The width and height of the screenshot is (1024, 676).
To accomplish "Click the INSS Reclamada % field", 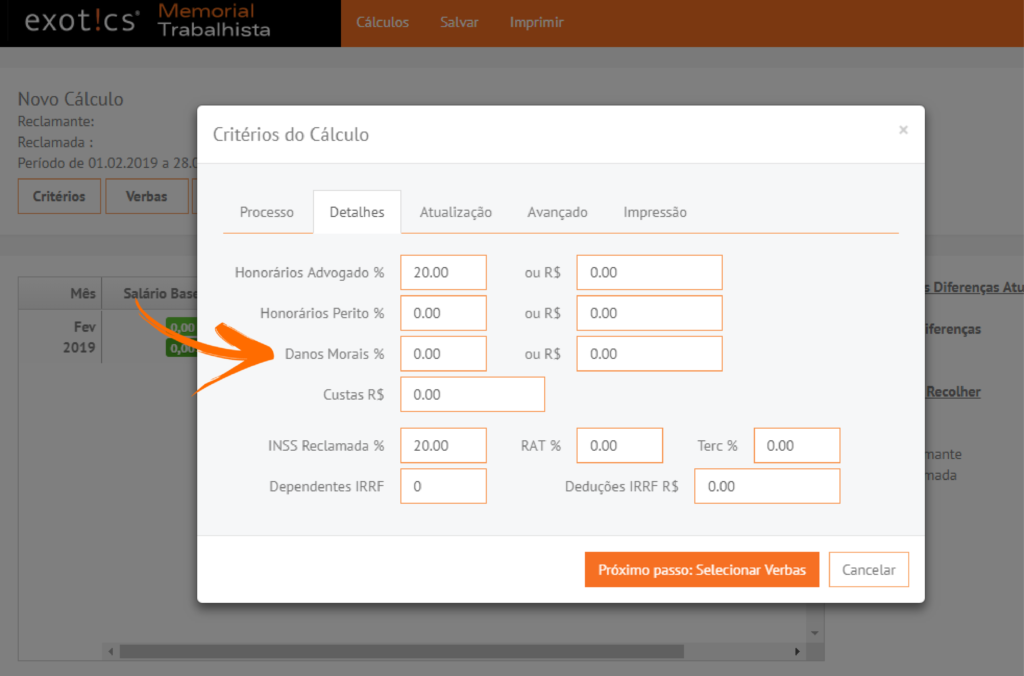I will coord(443,446).
